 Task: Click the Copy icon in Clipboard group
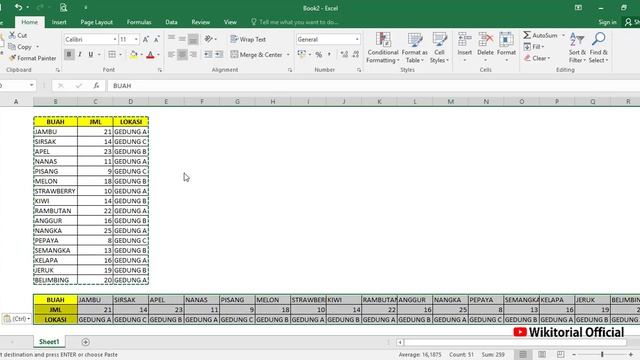[x=12, y=47]
